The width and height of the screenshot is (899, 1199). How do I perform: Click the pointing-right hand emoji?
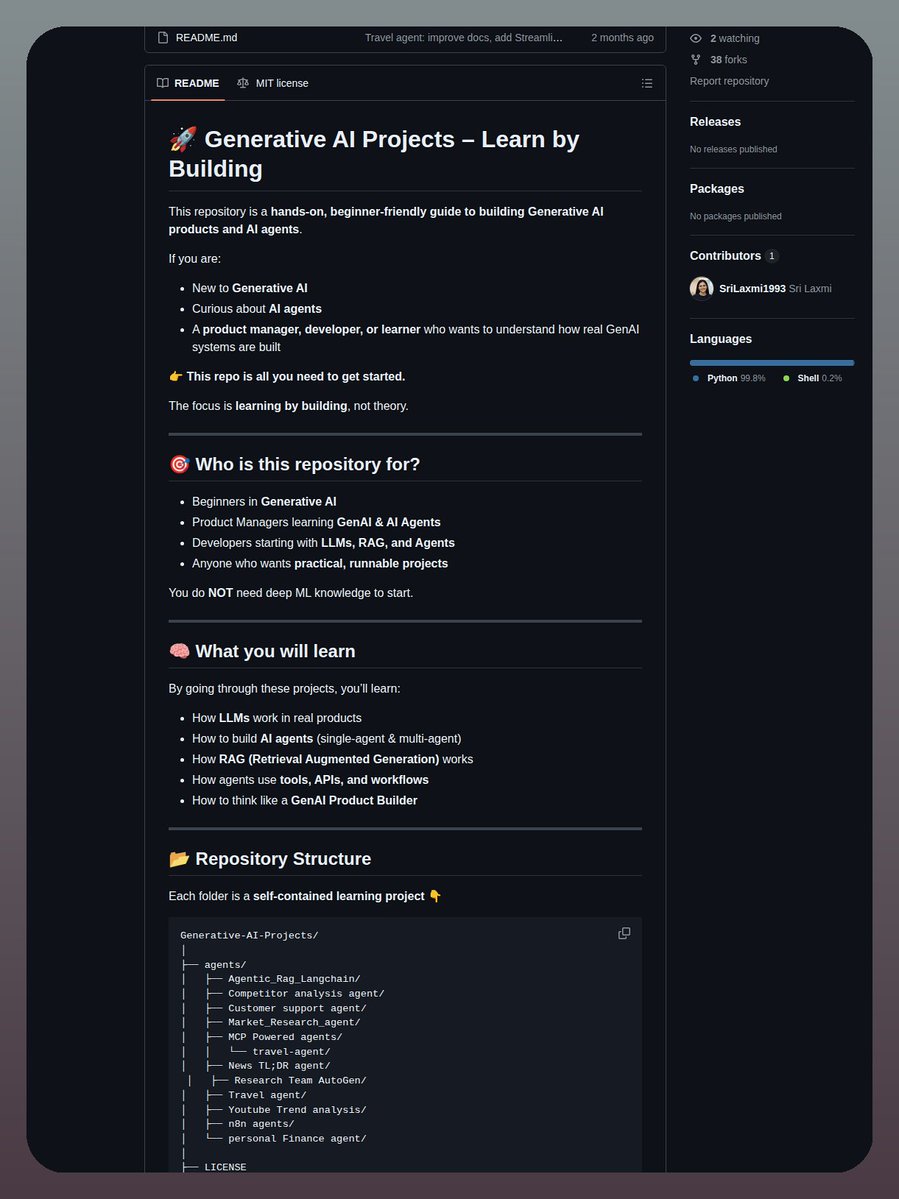176,376
